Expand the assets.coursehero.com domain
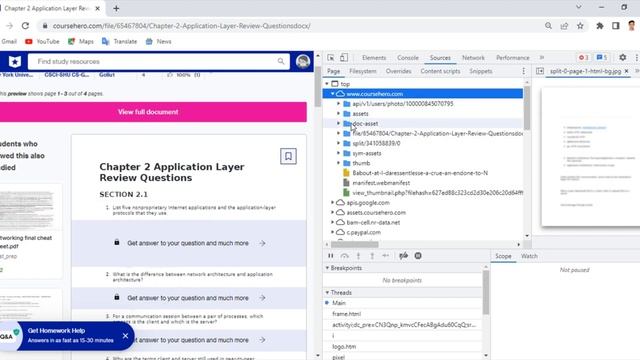640x360 pixels. pos(333,212)
